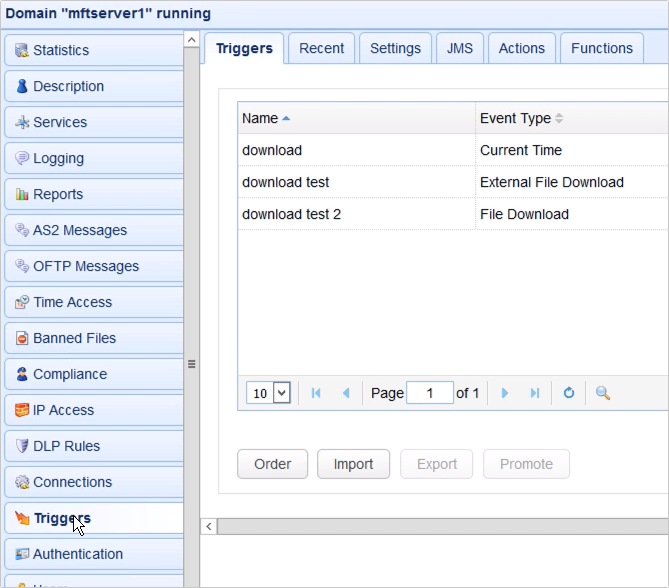Click the Order button
669x588 pixels.
pyautogui.click(x=272, y=464)
